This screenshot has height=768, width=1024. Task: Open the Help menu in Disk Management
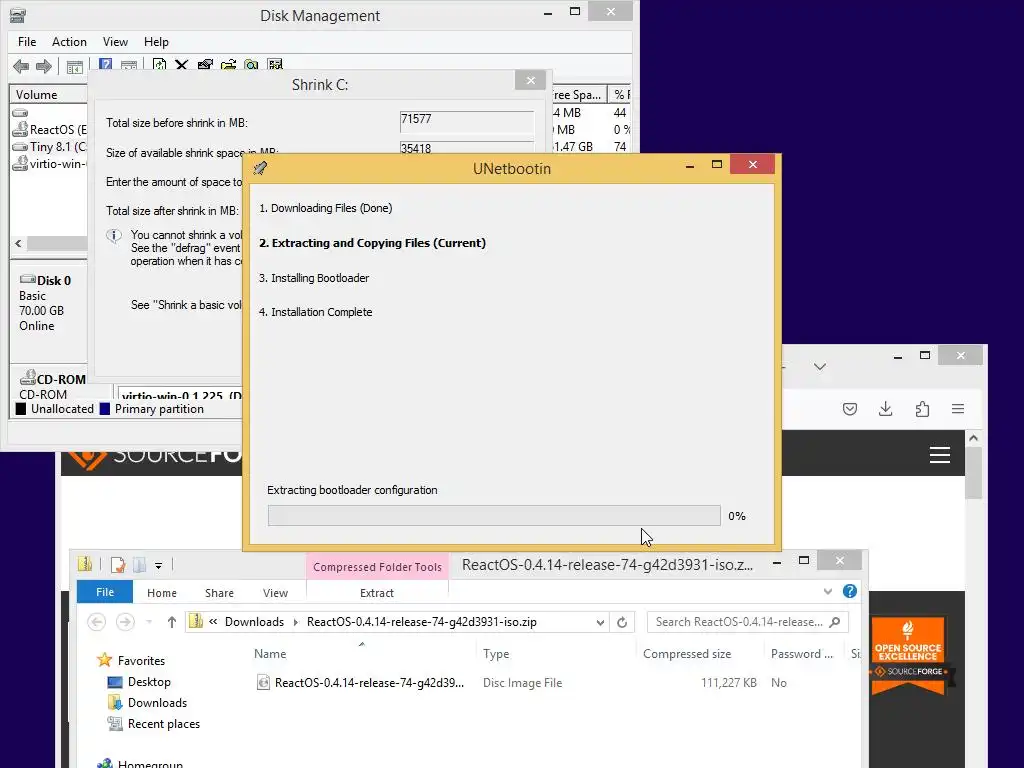[156, 42]
